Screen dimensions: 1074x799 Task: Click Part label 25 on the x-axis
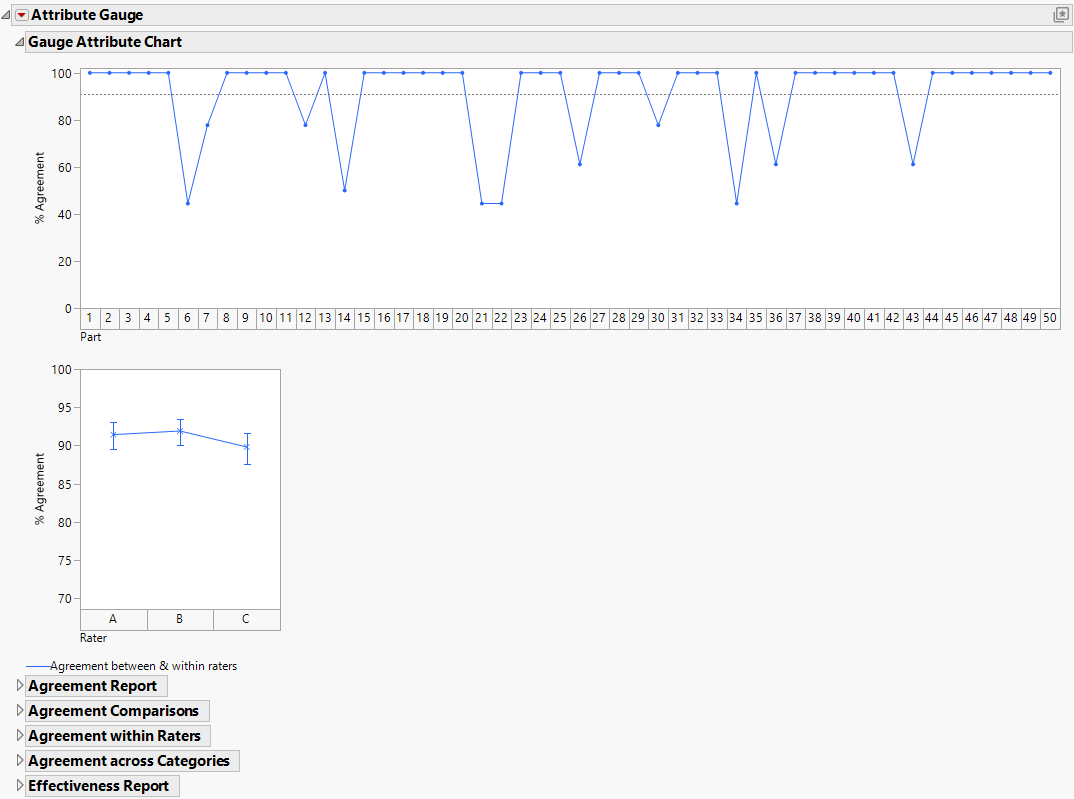[560, 317]
